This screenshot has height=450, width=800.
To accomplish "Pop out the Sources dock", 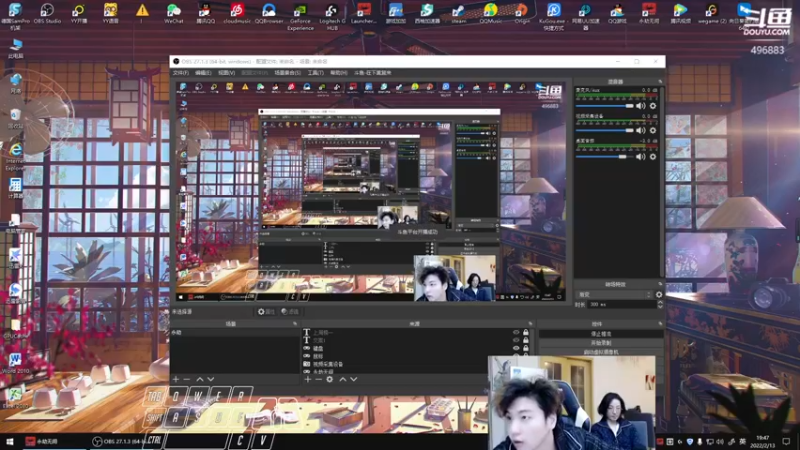I will click(x=530, y=323).
